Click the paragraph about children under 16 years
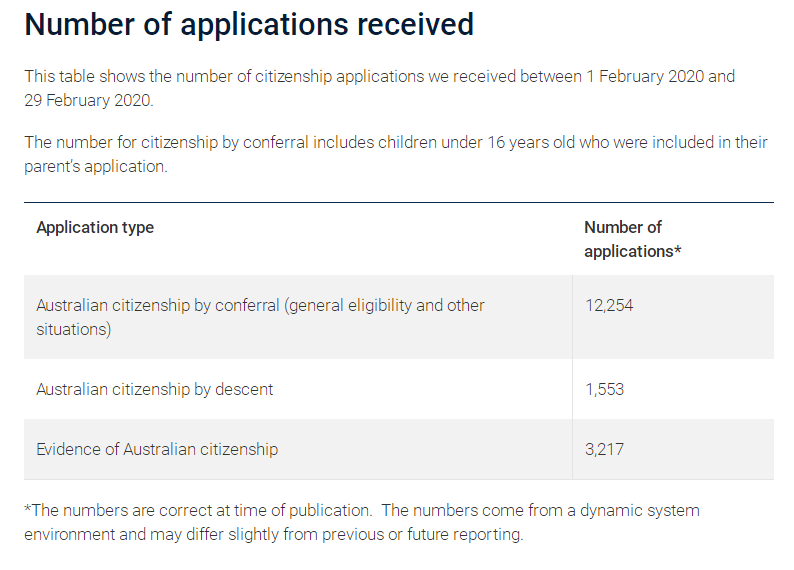The width and height of the screenshot is (794, 570). tap(395, 154)
